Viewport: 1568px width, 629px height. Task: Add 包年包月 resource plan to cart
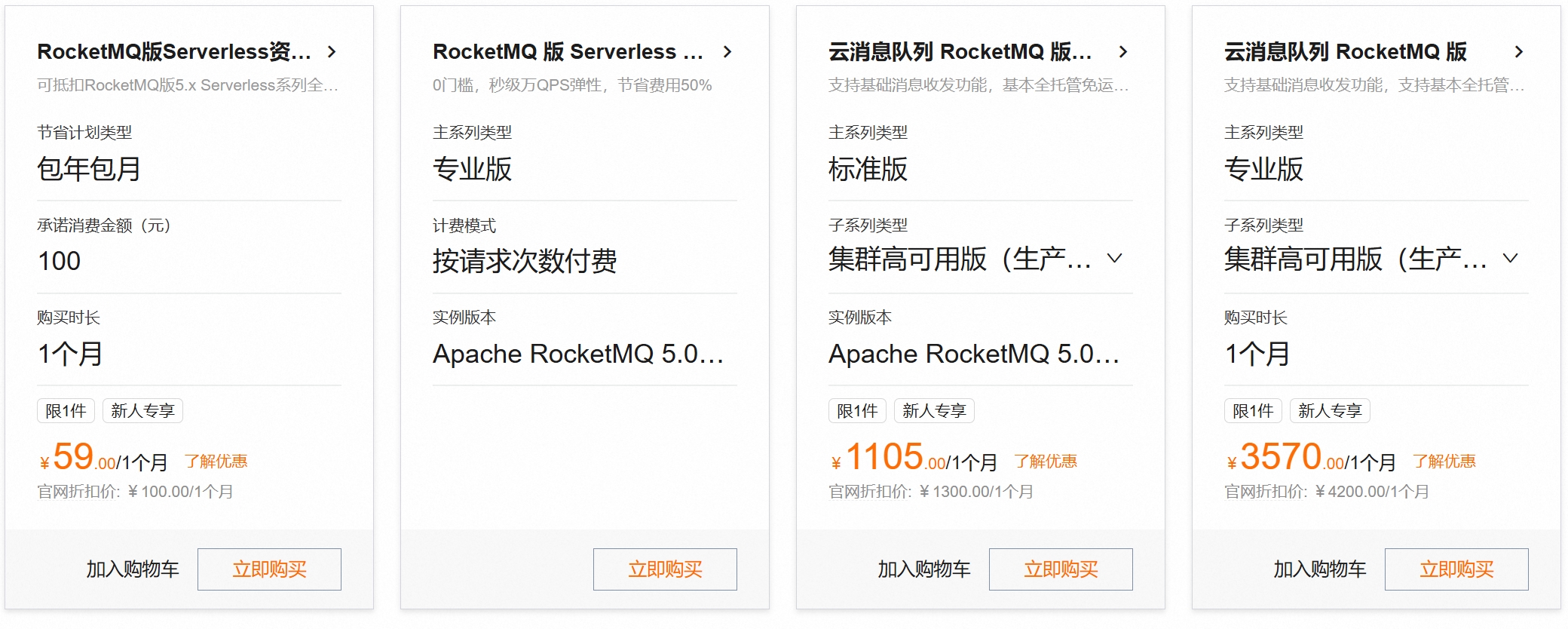133,569
